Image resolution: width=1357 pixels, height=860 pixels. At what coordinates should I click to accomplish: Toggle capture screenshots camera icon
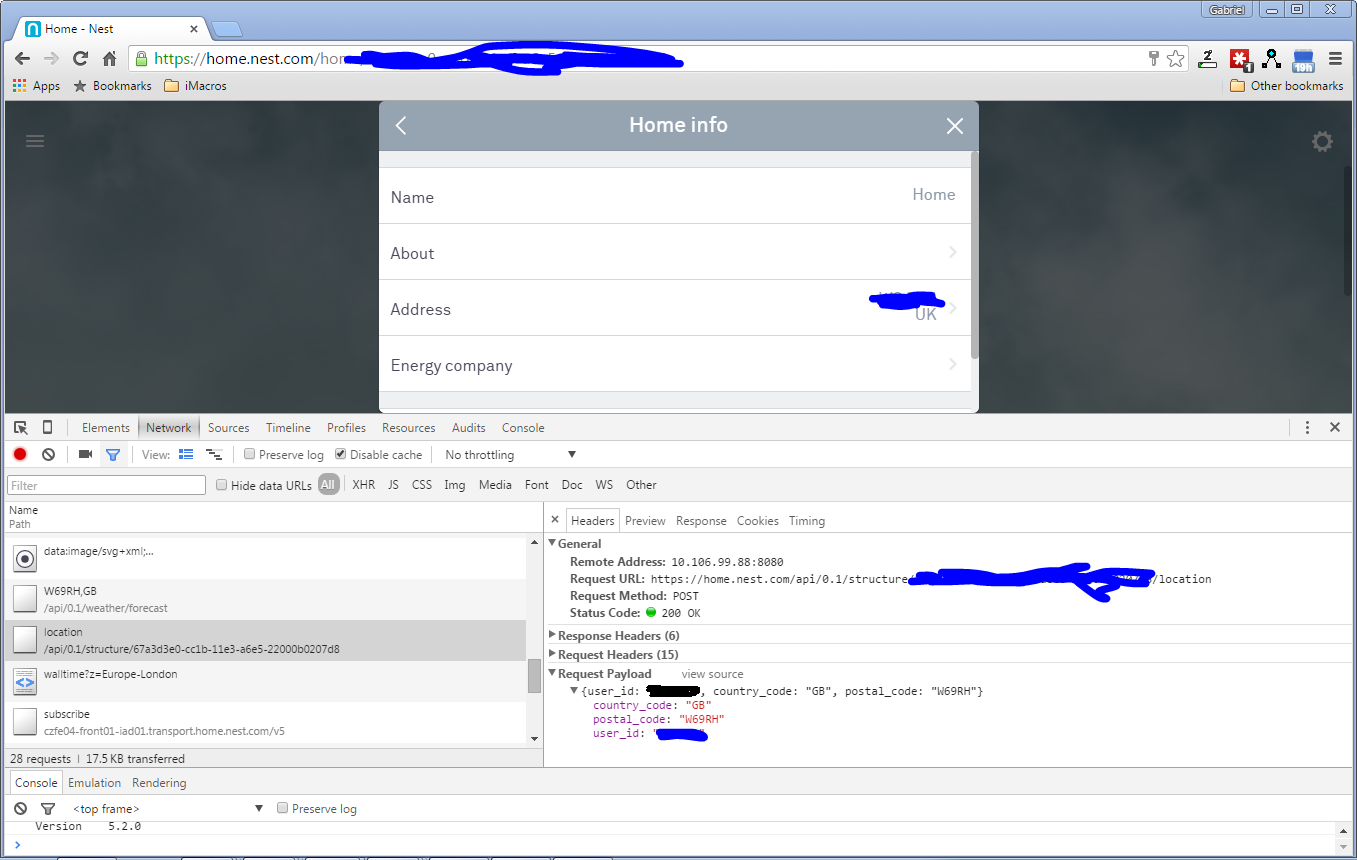tap(85, 455)
